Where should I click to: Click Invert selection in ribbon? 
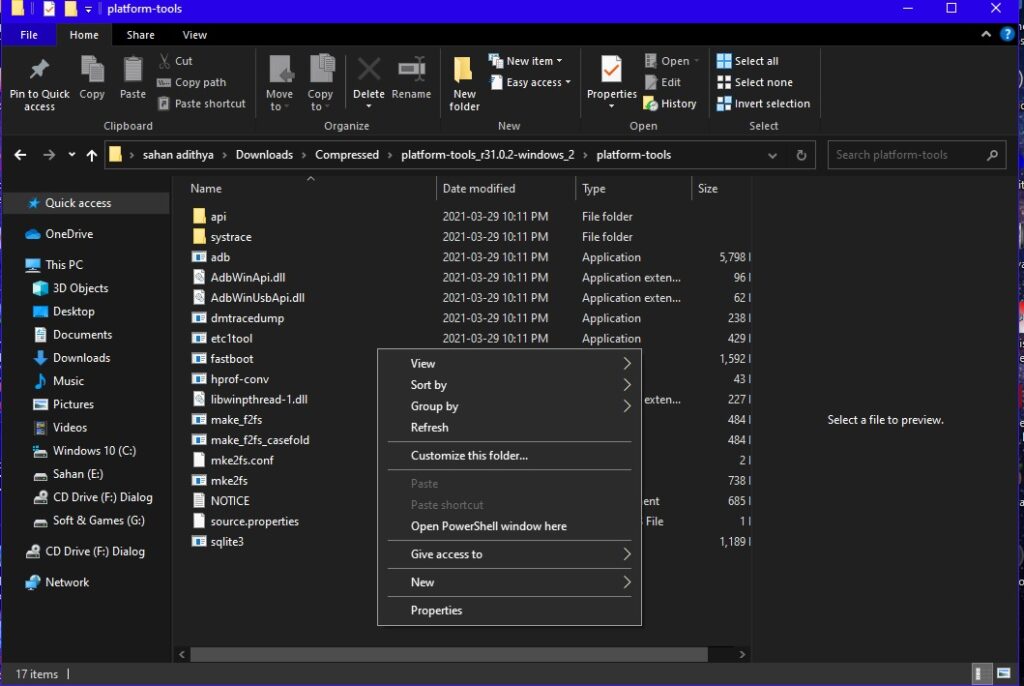pyautogui.click(x=763, y=103)
